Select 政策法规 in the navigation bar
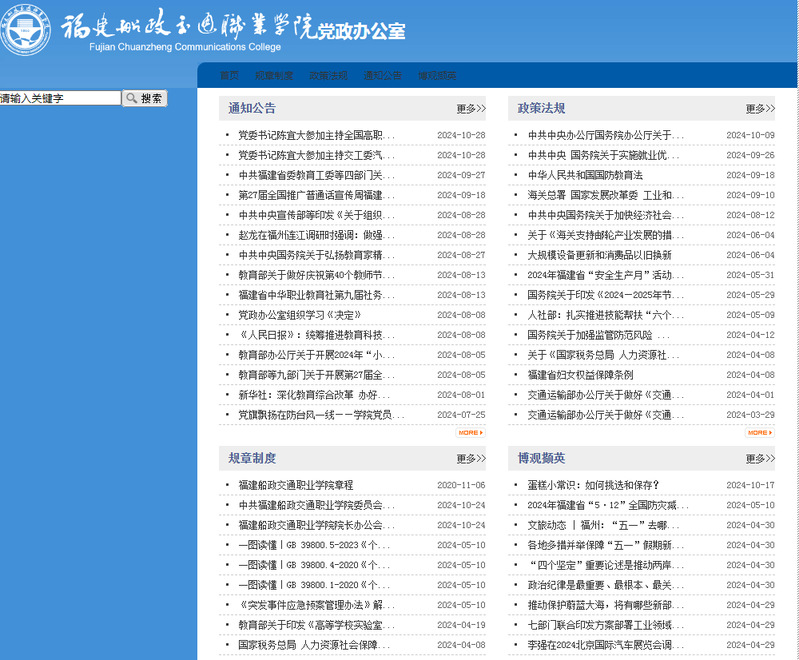The height and width of the screenshot is (660, 799). coord(328,75)
